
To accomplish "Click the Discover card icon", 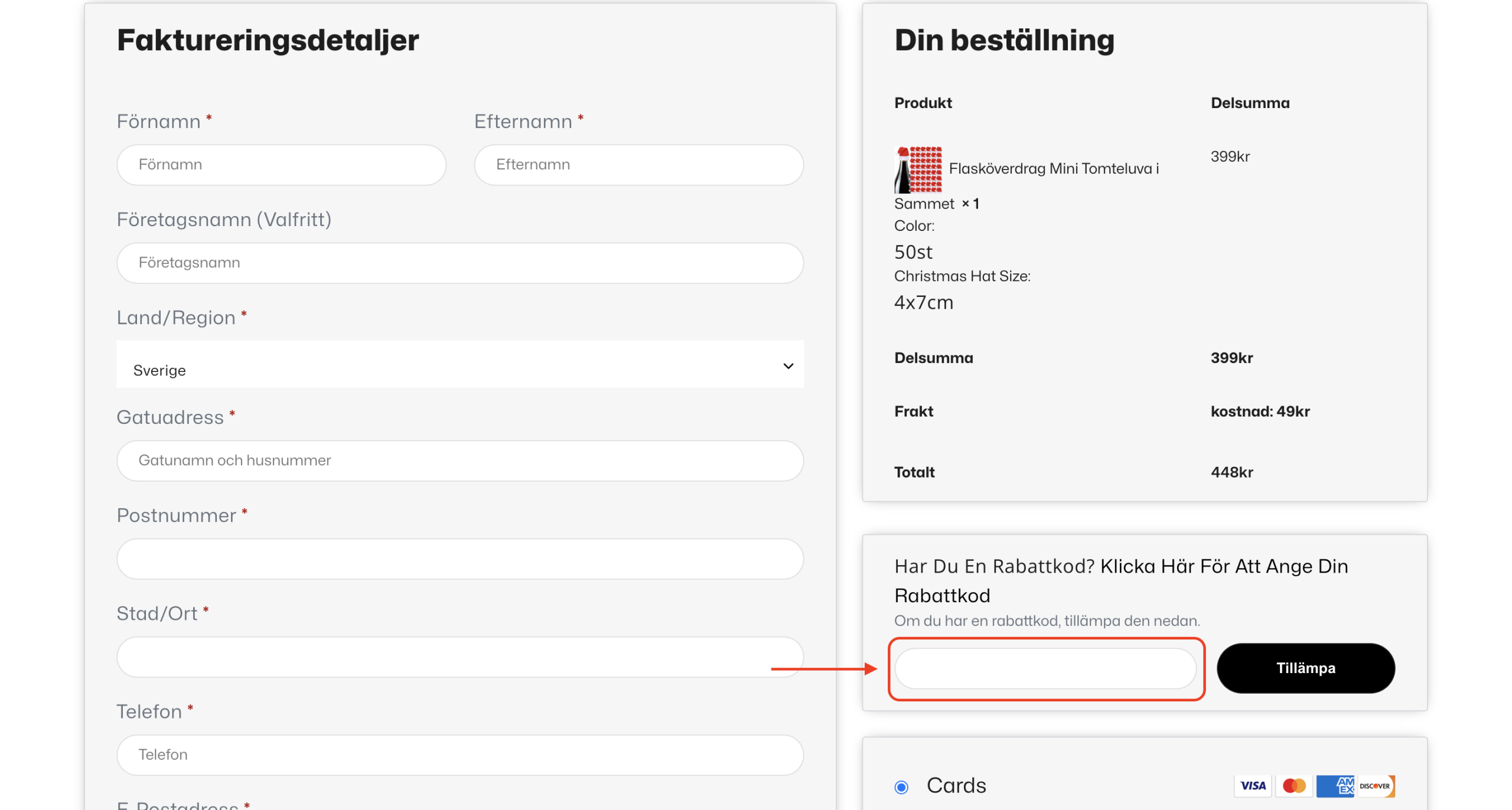I will point(1376,786).
